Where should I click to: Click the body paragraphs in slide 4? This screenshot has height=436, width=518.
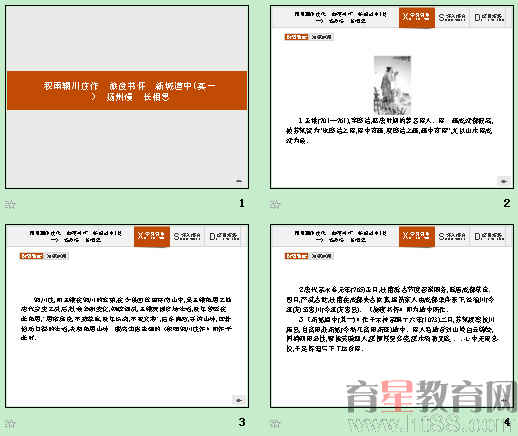point(392,319)
